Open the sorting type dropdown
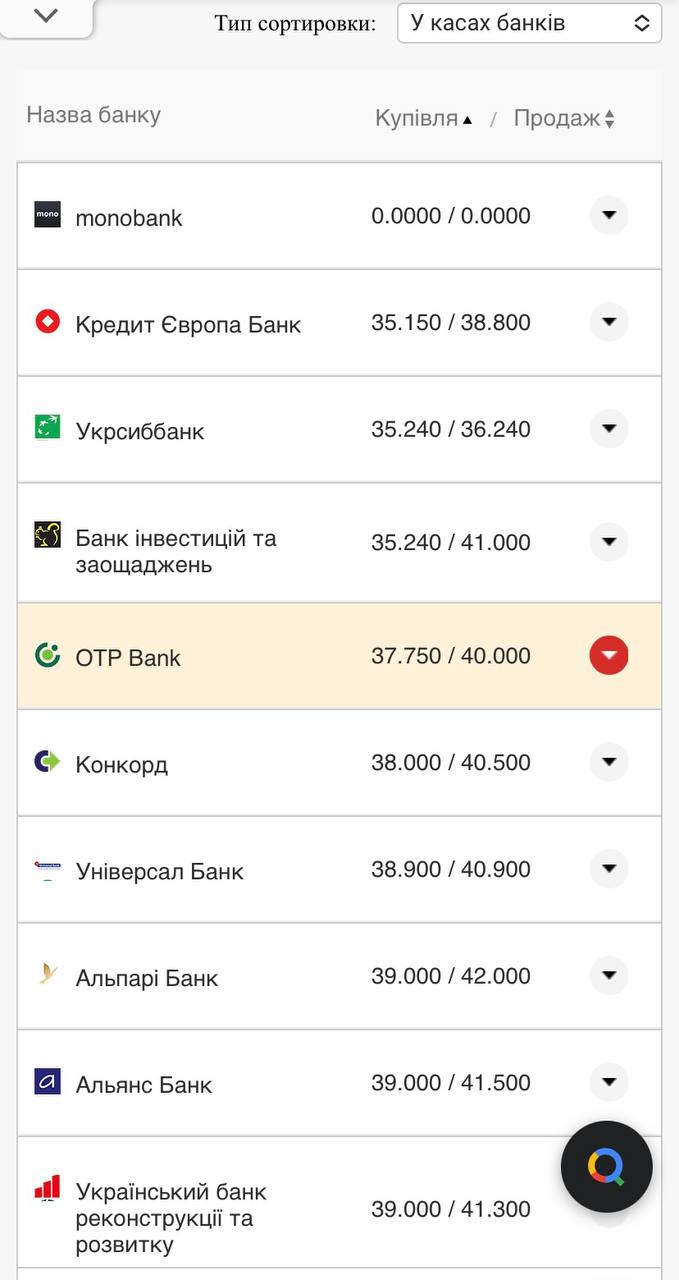This screenshot has height=1280, width=679. click(528, 22)
